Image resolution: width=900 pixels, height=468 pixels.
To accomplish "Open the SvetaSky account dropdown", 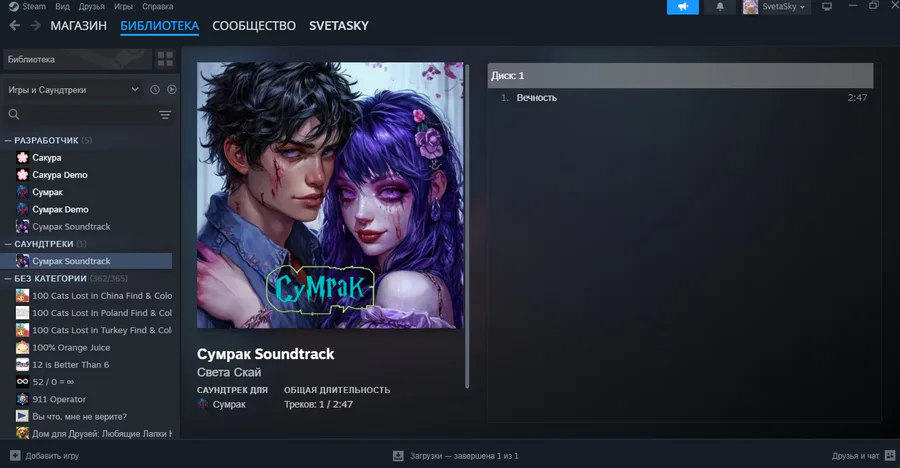I will pyautogui.click(x=783, y=7).
